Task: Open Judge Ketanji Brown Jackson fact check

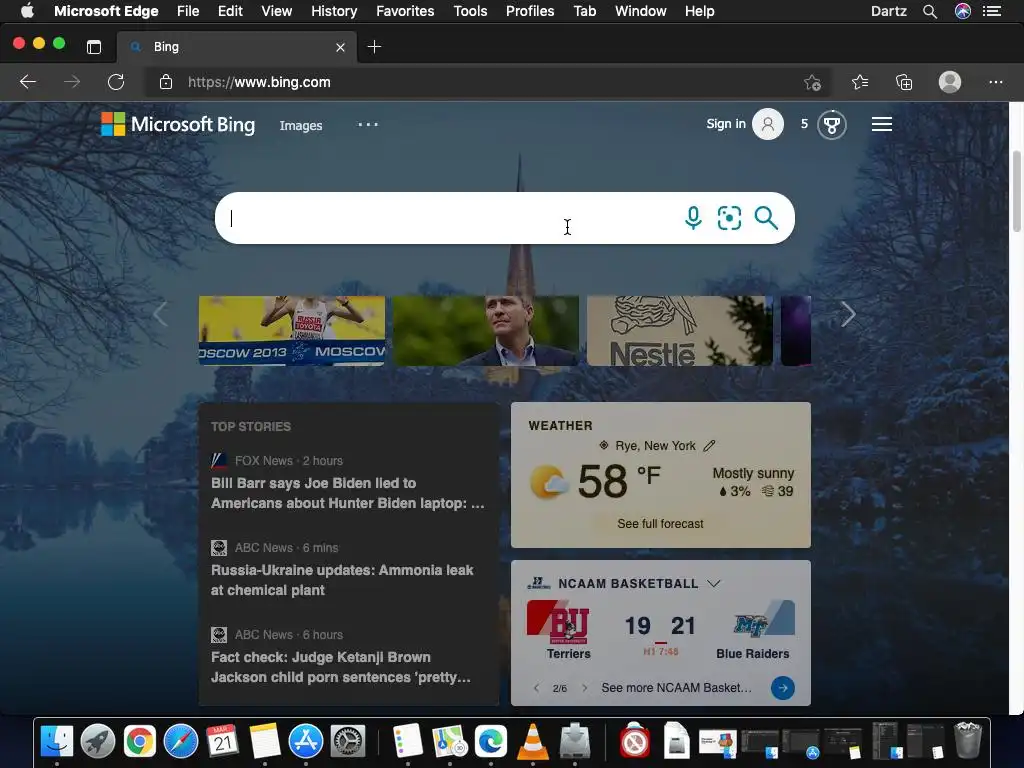Action: click(x=341, y=667)
